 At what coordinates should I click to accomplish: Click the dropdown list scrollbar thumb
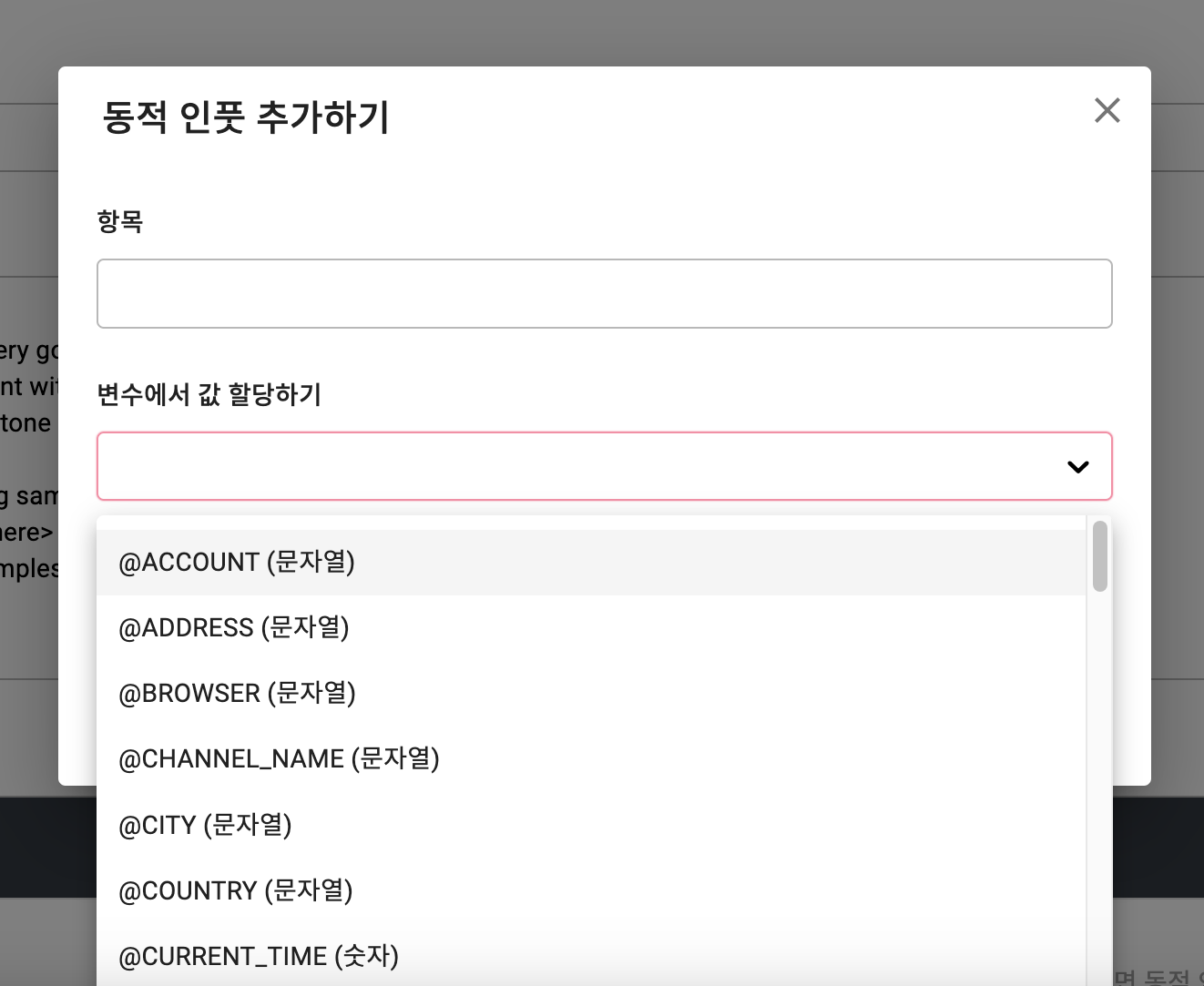click(1099, 555)
